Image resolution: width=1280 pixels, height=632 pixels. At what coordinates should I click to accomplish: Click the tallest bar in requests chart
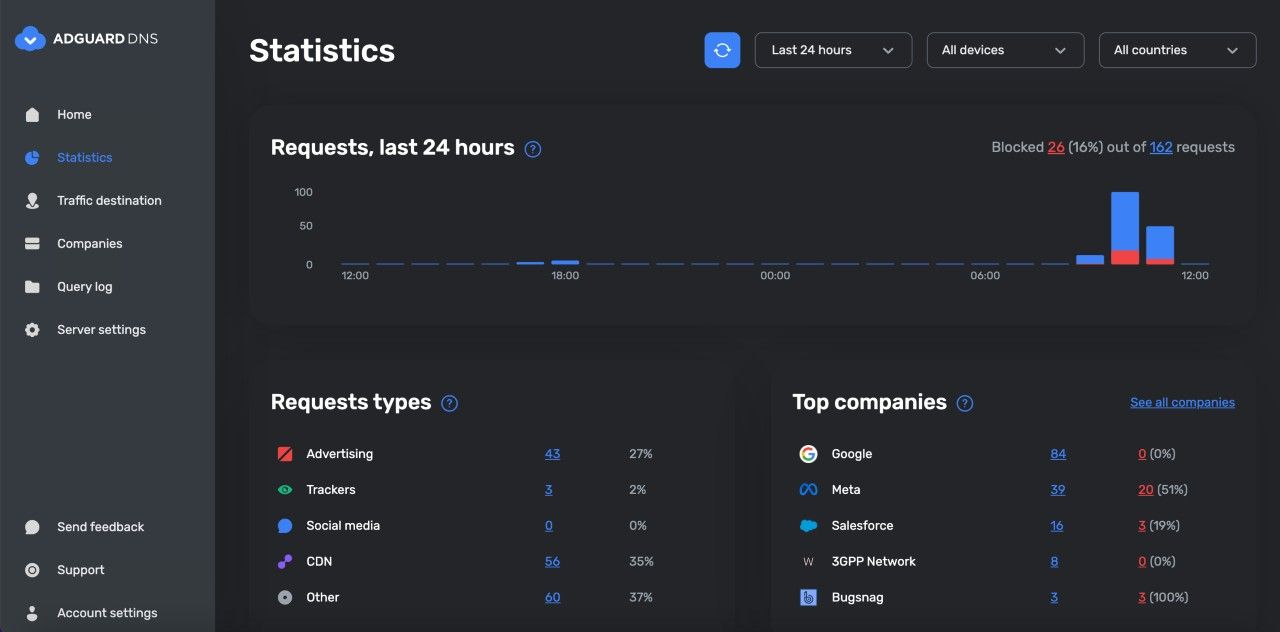click(1125, 225)
